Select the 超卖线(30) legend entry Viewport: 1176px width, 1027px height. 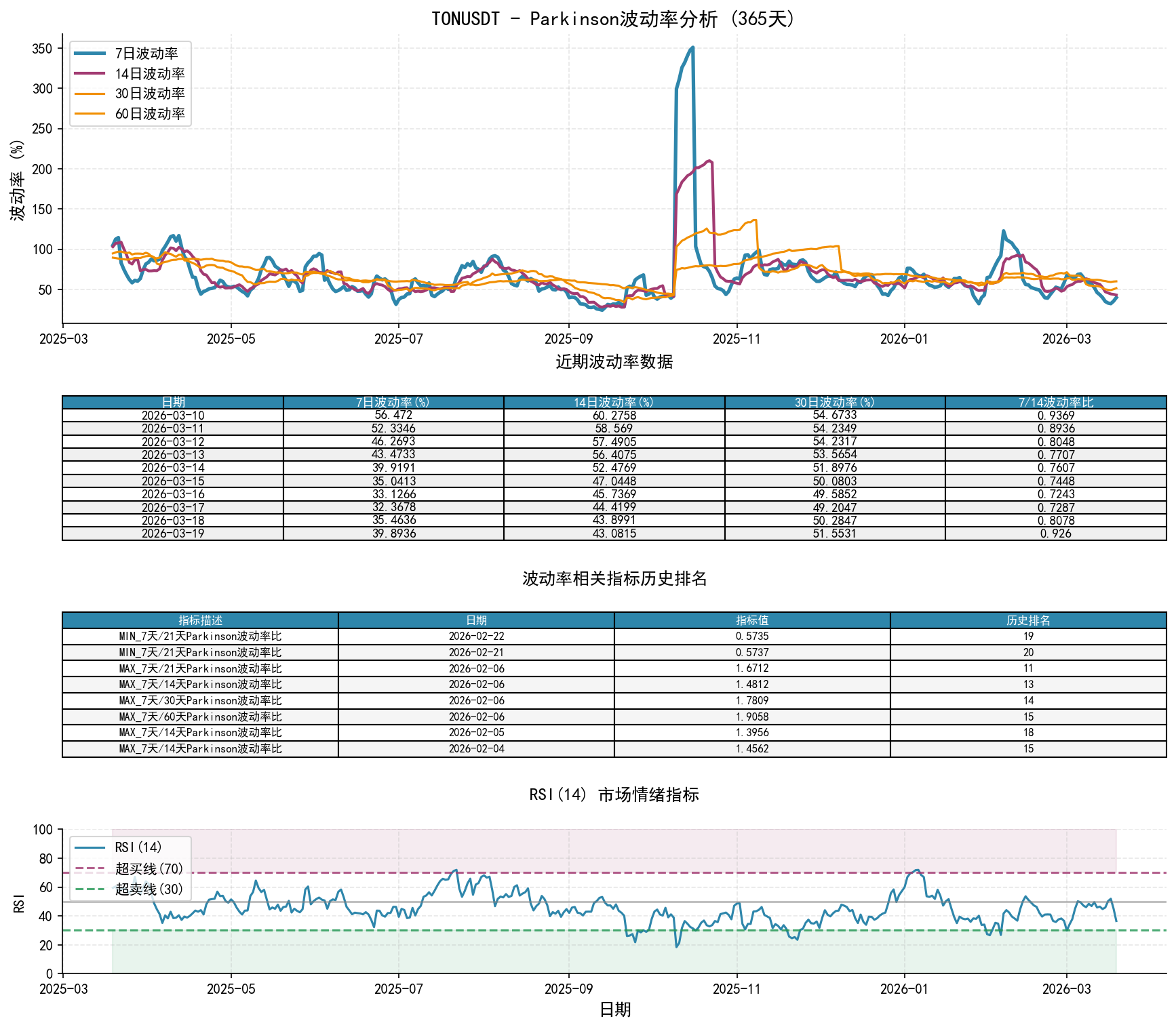(149, 889)
